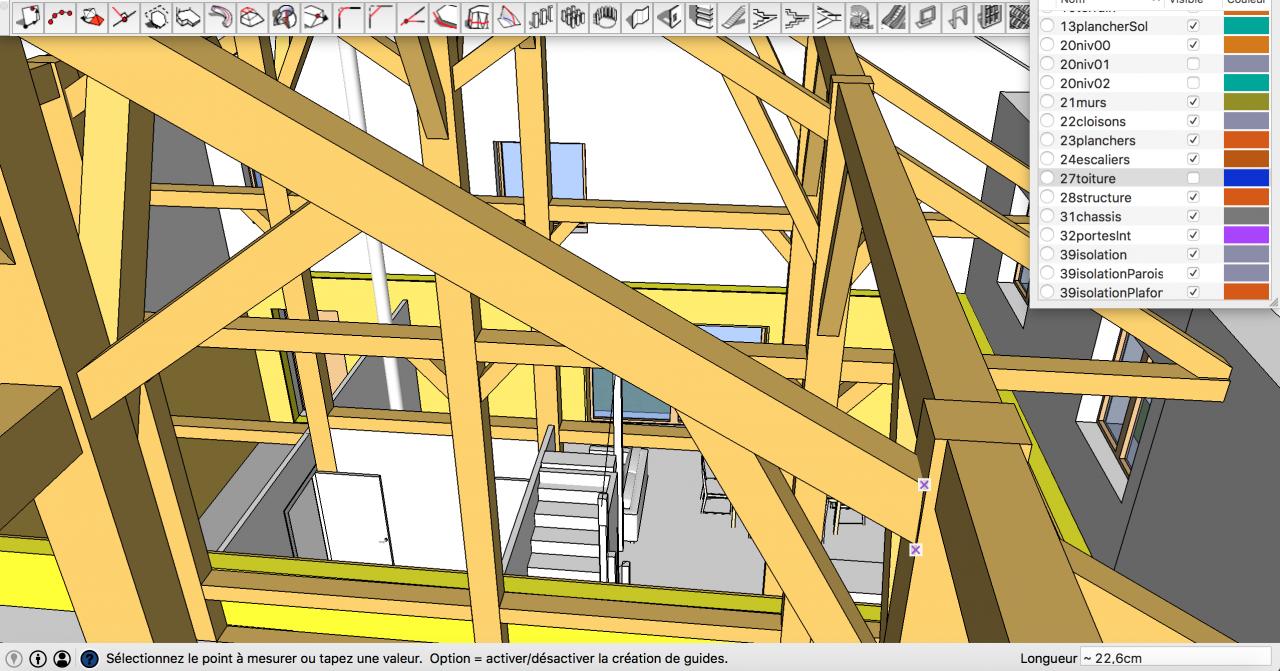Viewport: 1280px width, 671px height.
Task: Click the Longueur measurement input field
Action: point(1176,658)
